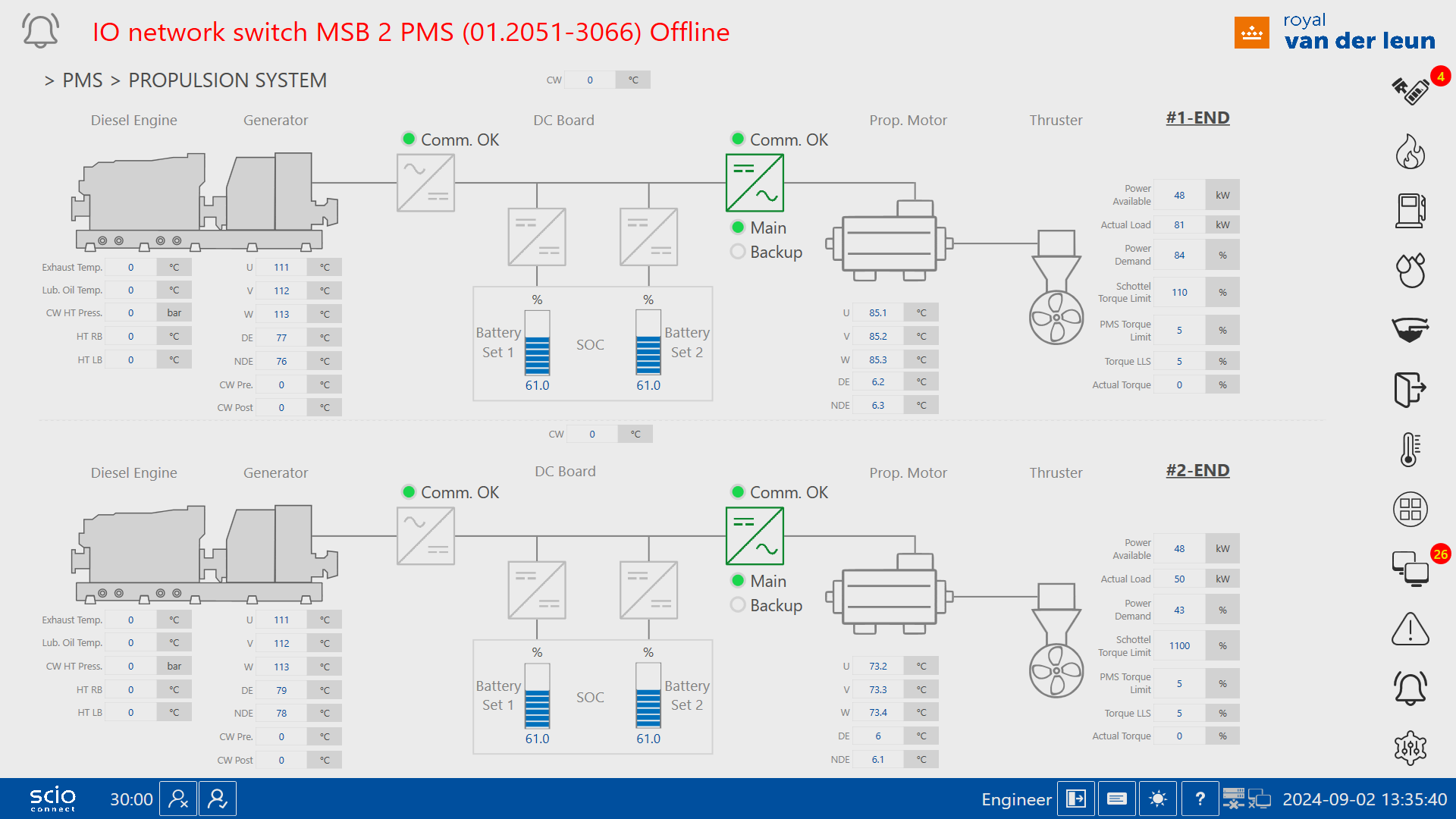Click the brightness sun button in bottom bar
This screenshot has width=1456, height=819.
tap(1157, 799)
